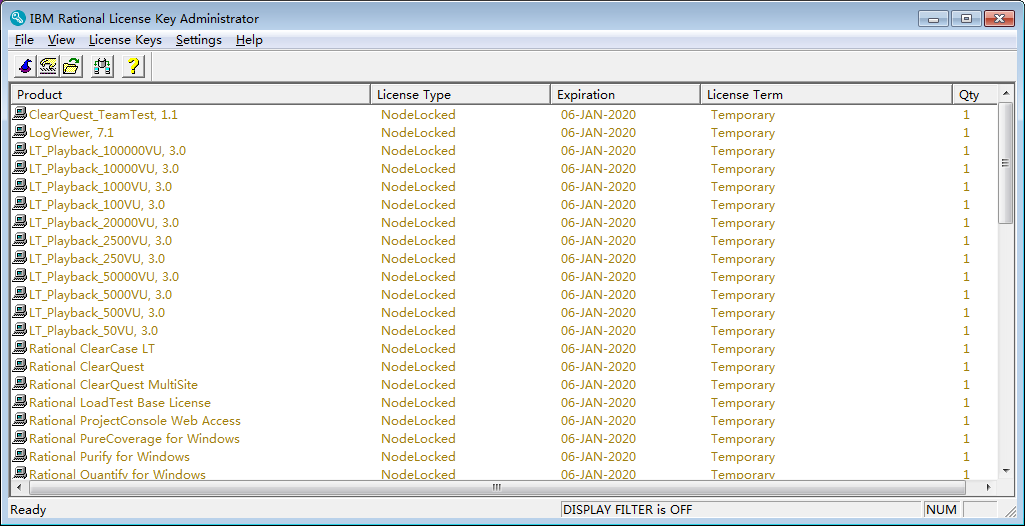Sort by the Qty column header
This screenshot has width=1025, height=526.
coord(975,95)
